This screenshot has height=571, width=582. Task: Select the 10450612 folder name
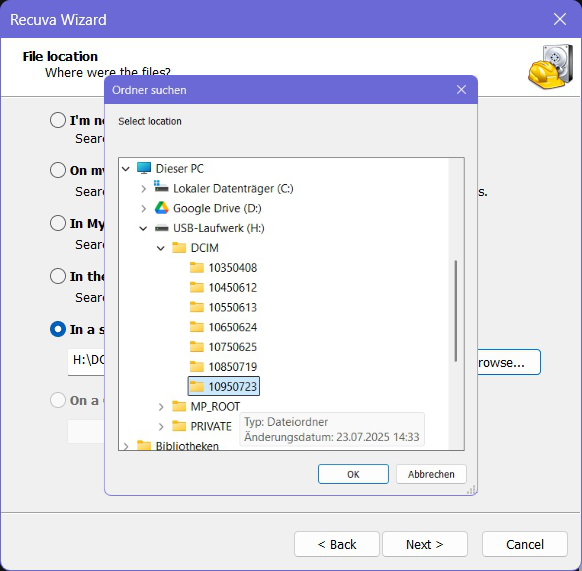coord(232,287)
